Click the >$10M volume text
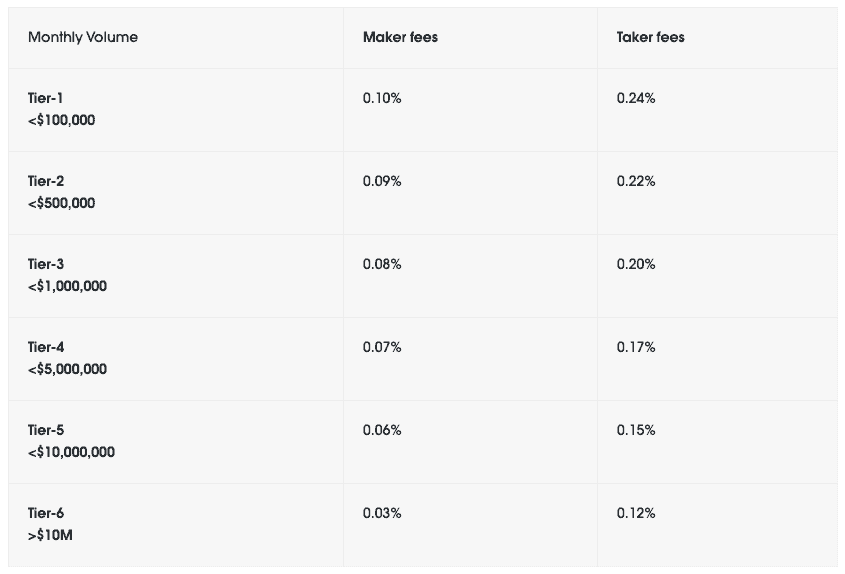This screenshot has height=574, width=845. coord(50,535)
